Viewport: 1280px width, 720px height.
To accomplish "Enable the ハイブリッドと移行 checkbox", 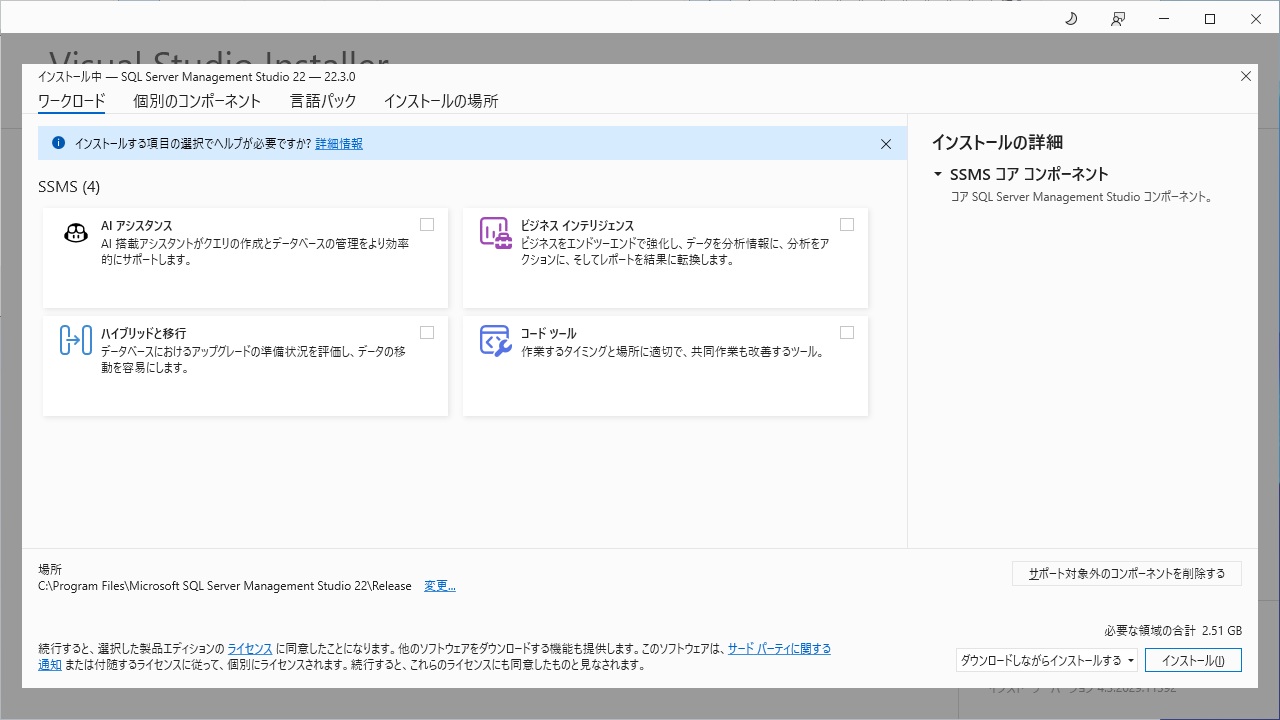I will pyautogui.click(x=427, y=331).
